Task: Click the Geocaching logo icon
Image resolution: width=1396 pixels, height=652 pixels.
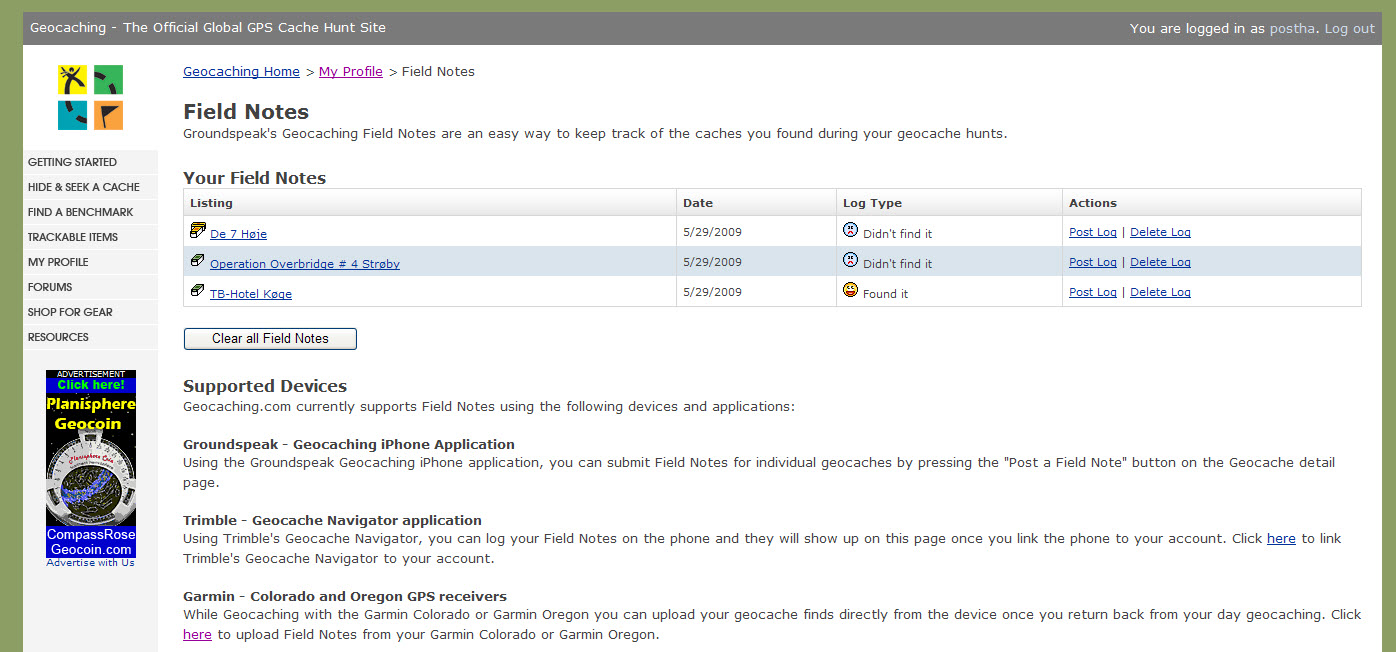Action: tap(90, 97)
